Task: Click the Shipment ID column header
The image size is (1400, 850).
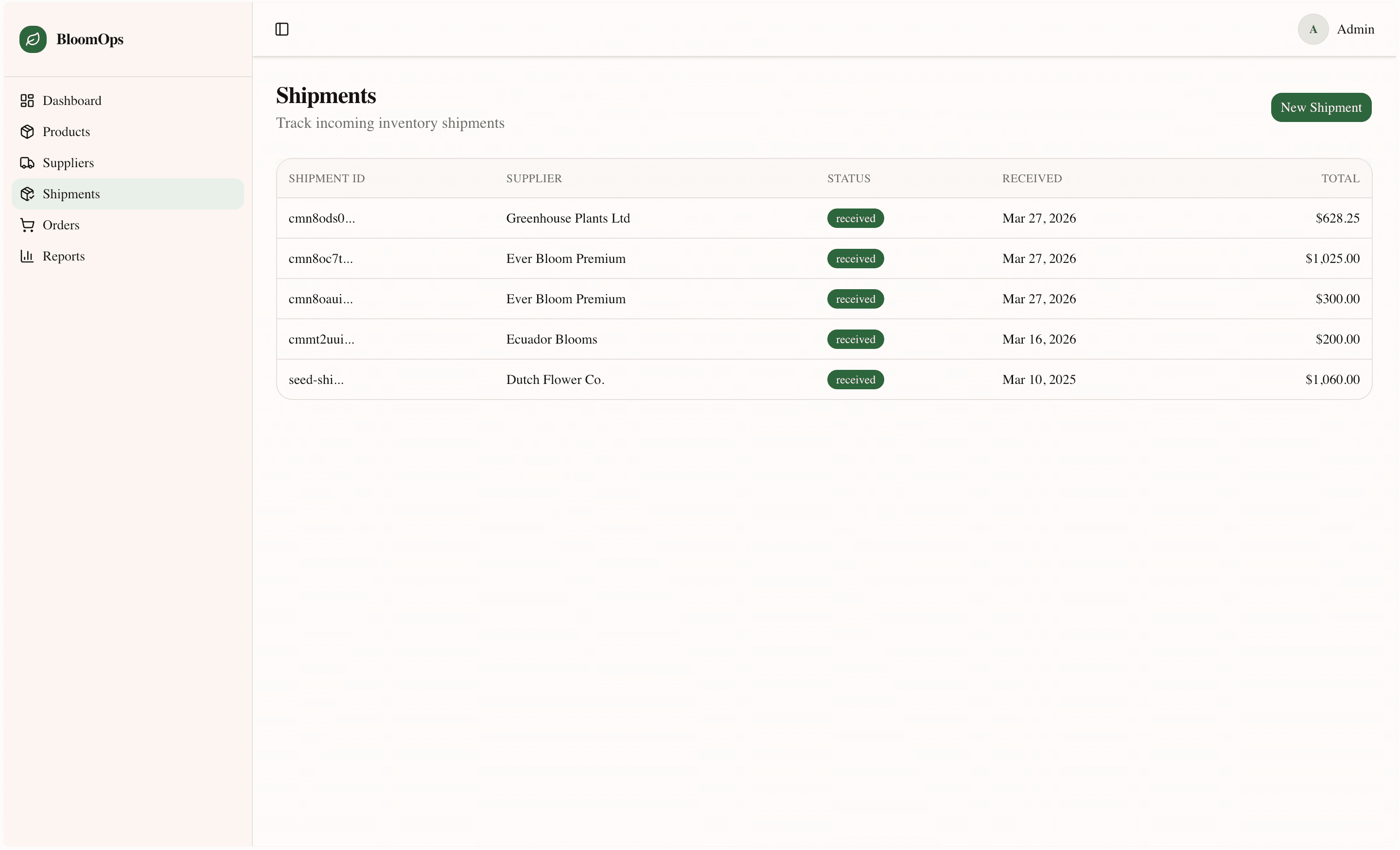Action: pyautogui.click(x=326, y=178)
